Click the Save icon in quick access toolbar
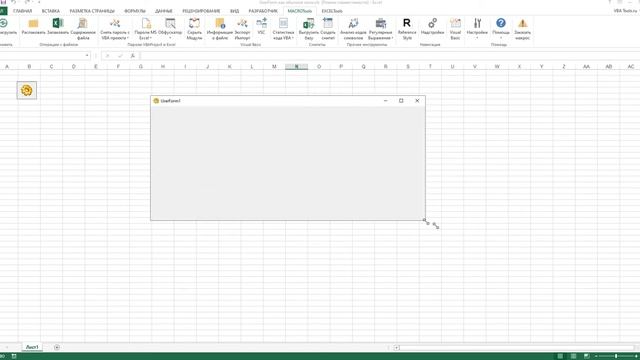The height and width of the screenshot is (360, 640). click(3, 2)
